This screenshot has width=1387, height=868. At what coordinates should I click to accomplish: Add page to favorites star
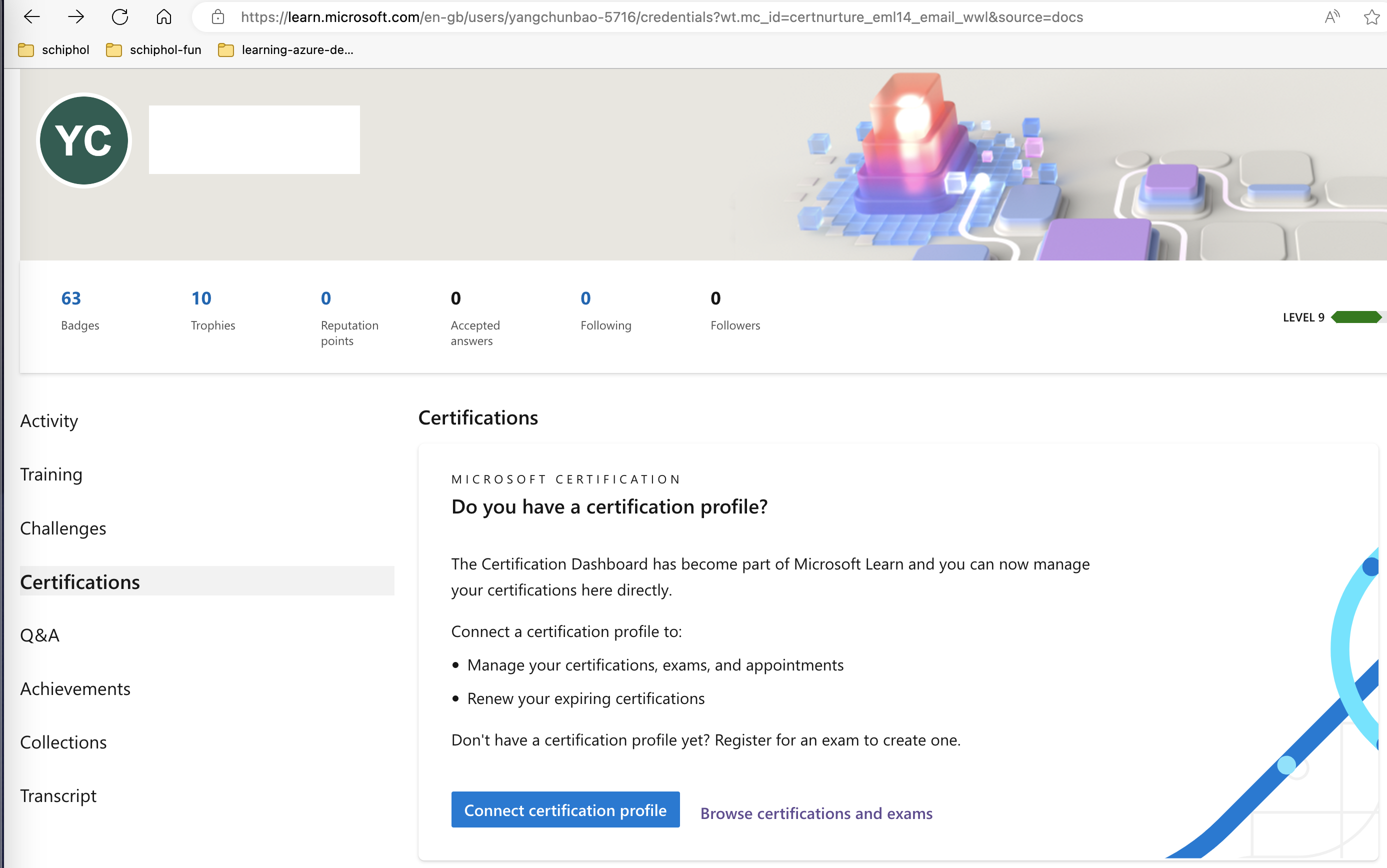point(1371,17)
